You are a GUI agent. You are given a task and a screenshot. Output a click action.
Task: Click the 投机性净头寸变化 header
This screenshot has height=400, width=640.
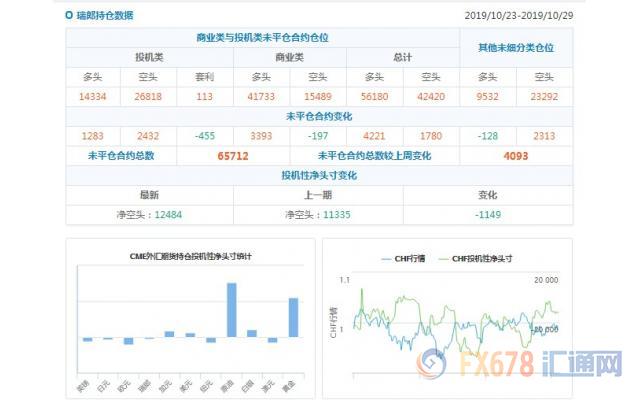(x=319, y=176)
